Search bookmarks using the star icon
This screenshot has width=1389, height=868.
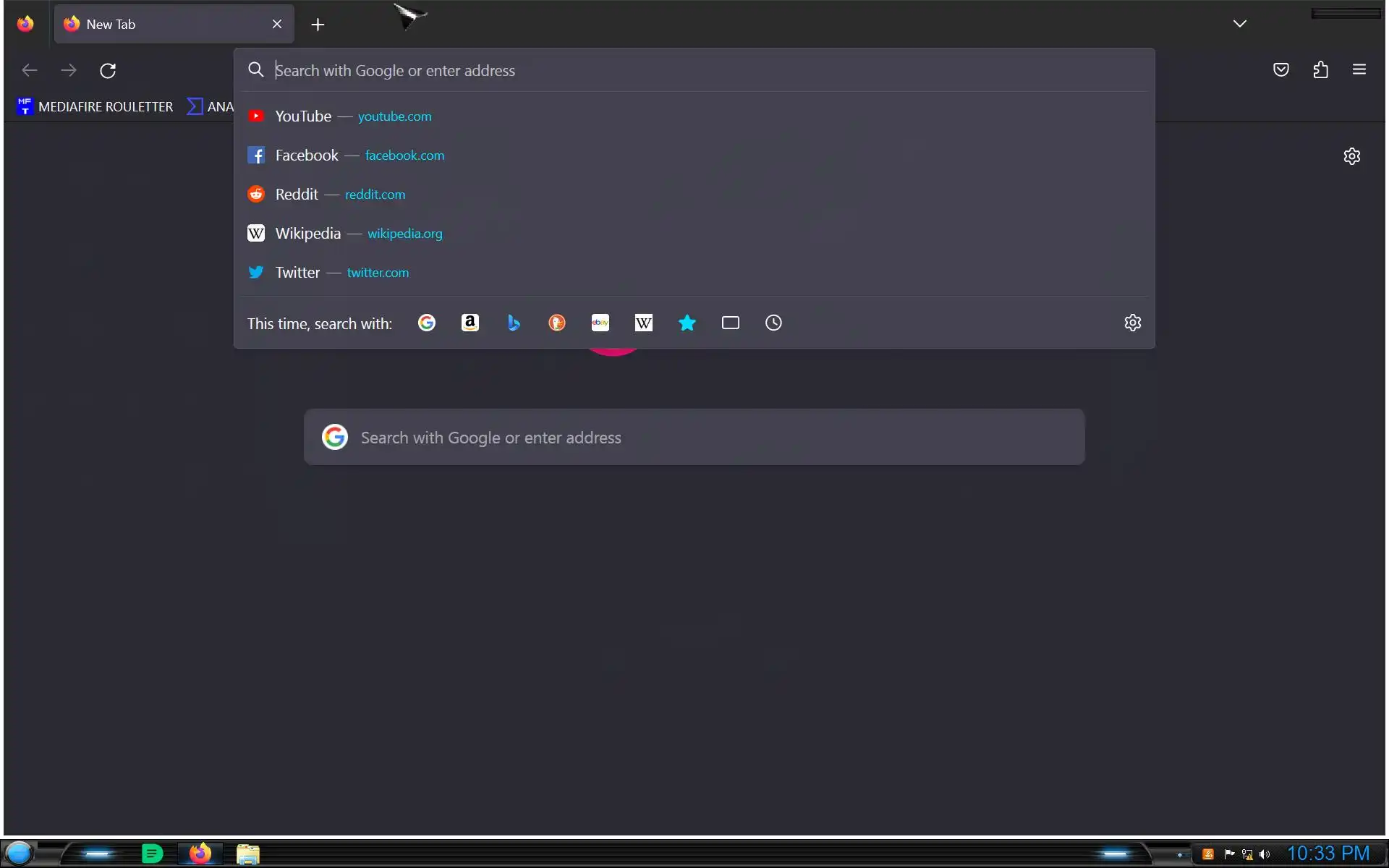(x=687, y=323)
